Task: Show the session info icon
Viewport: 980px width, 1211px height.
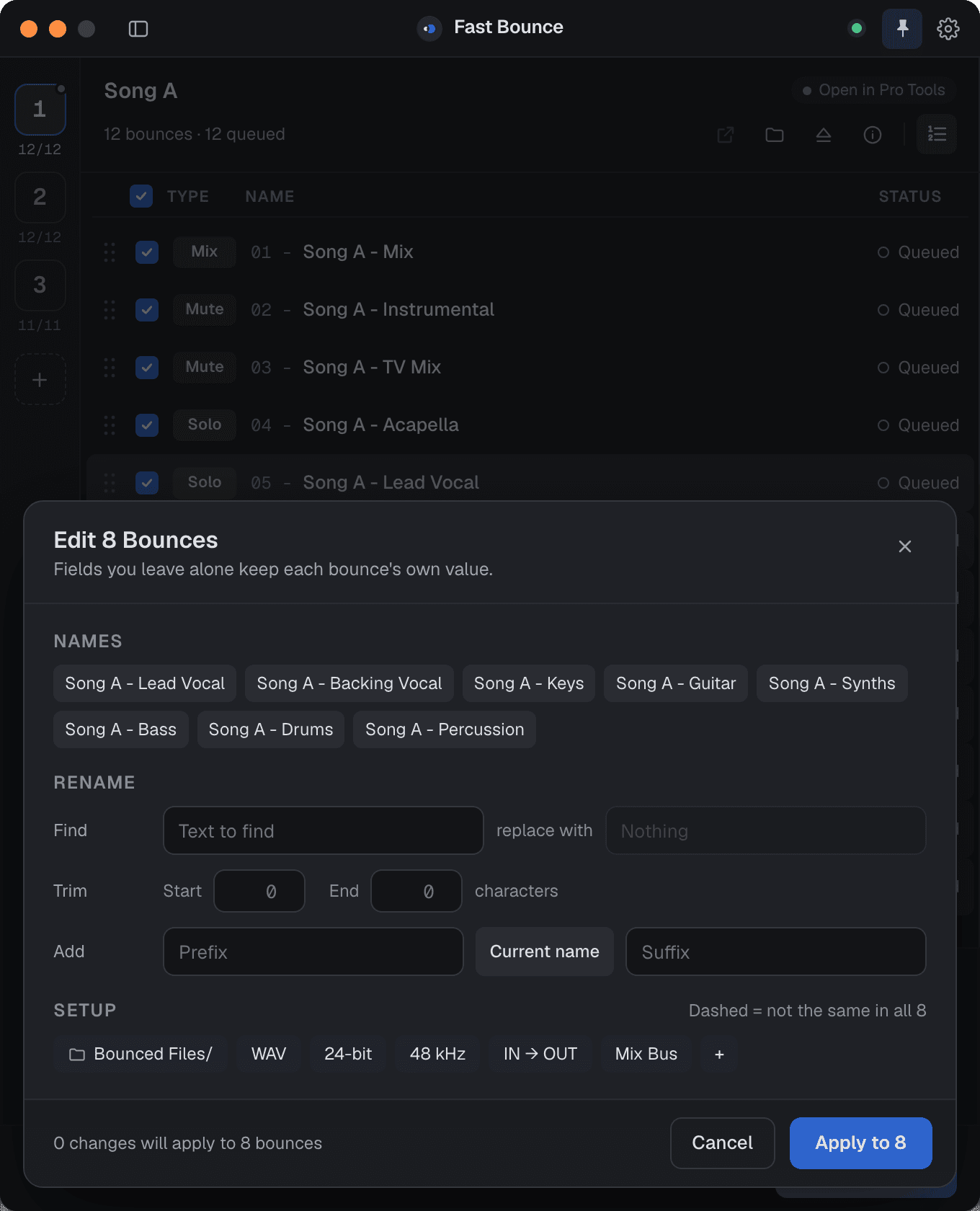Action: coord(873,135)
